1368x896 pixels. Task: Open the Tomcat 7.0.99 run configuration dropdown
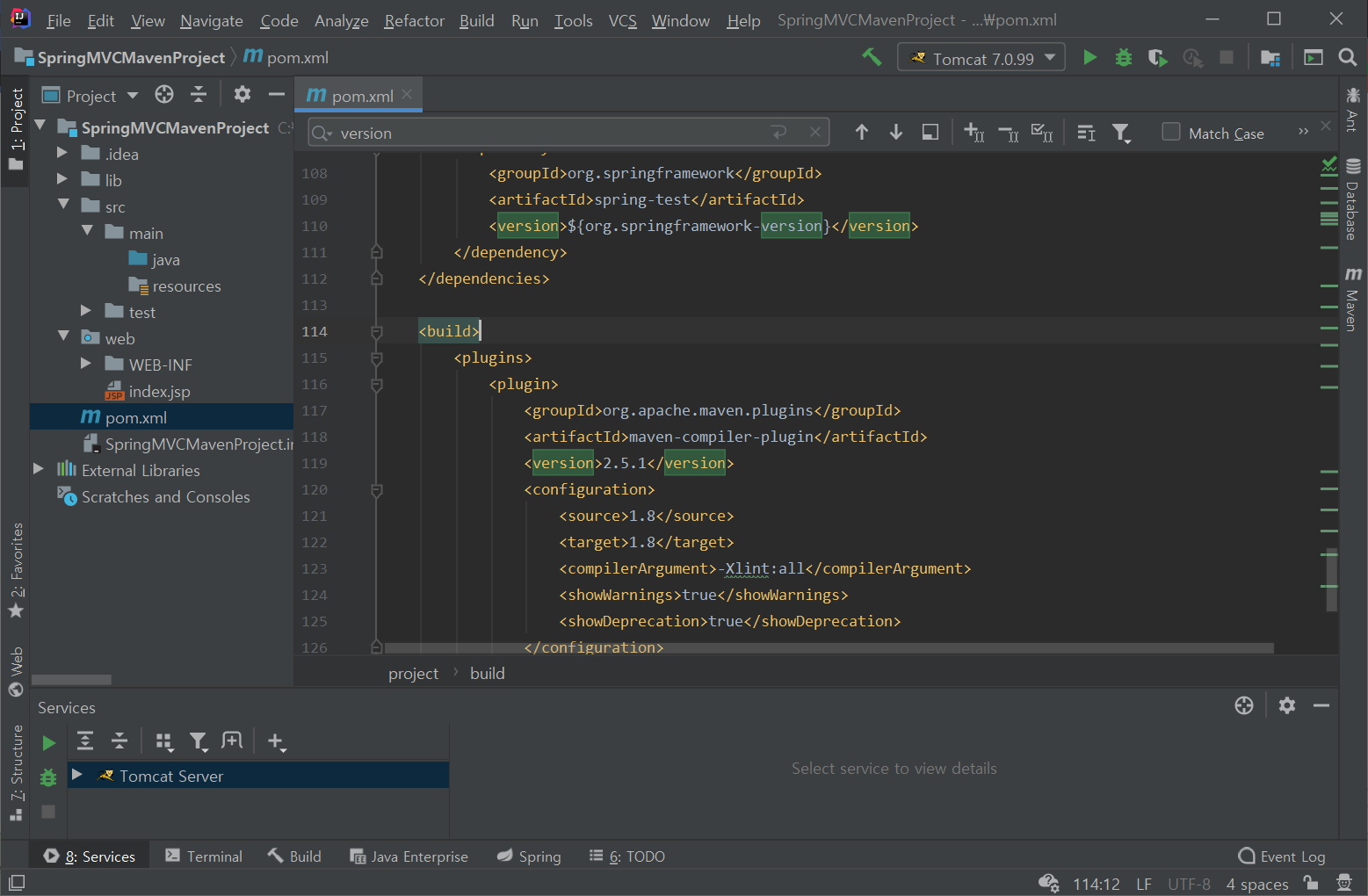click(981, 58)
